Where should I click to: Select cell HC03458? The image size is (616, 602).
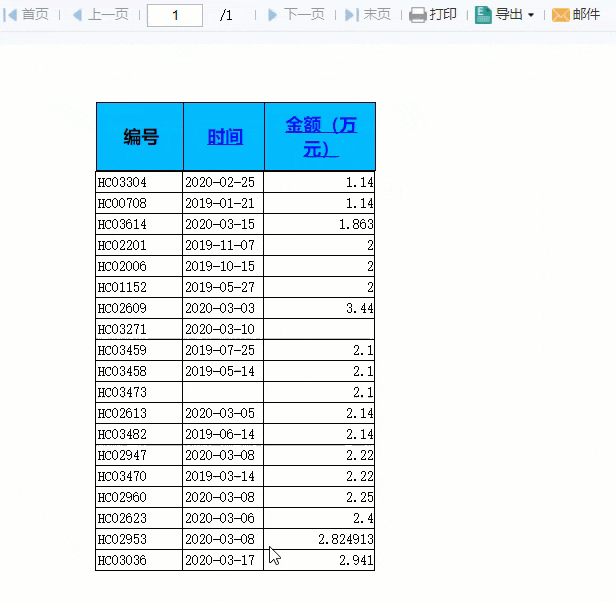(x=139, y=371)
